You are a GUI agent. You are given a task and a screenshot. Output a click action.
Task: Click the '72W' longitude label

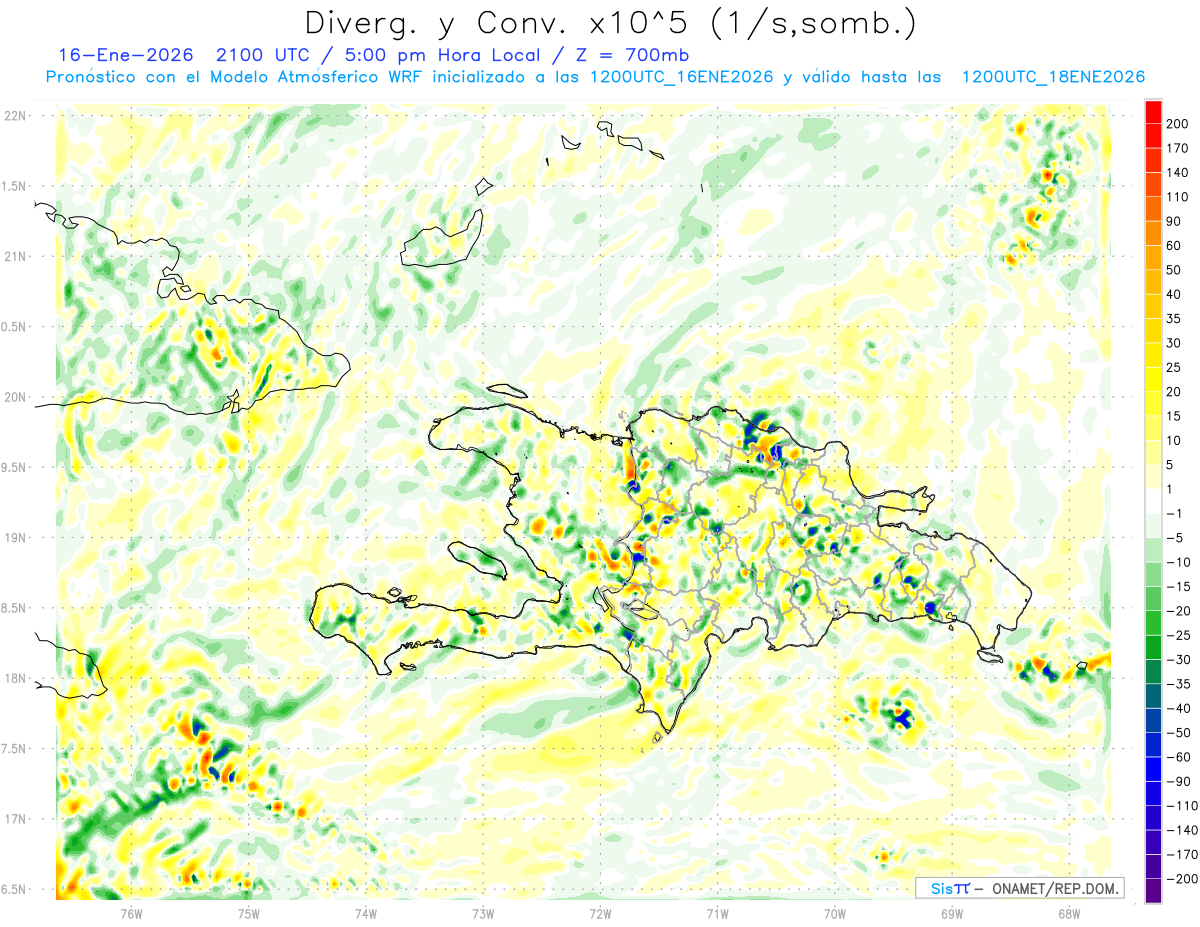click(600, 913)
